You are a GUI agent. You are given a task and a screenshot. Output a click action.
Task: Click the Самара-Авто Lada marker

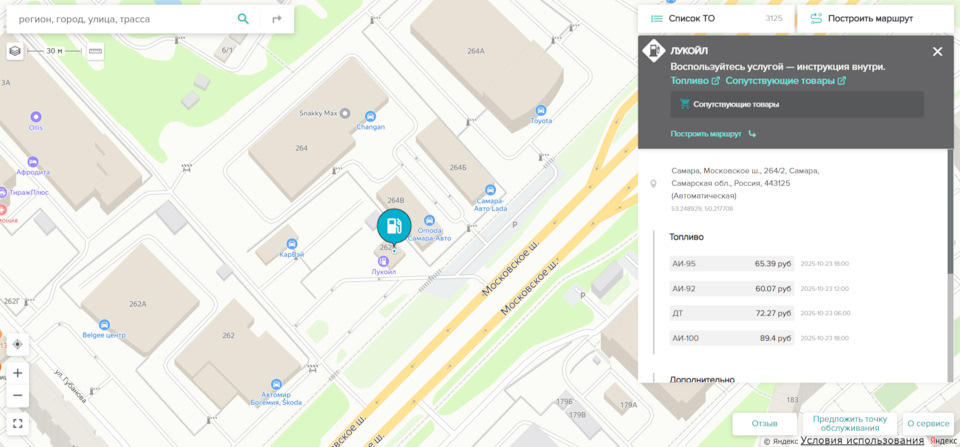tap(490, 190)
